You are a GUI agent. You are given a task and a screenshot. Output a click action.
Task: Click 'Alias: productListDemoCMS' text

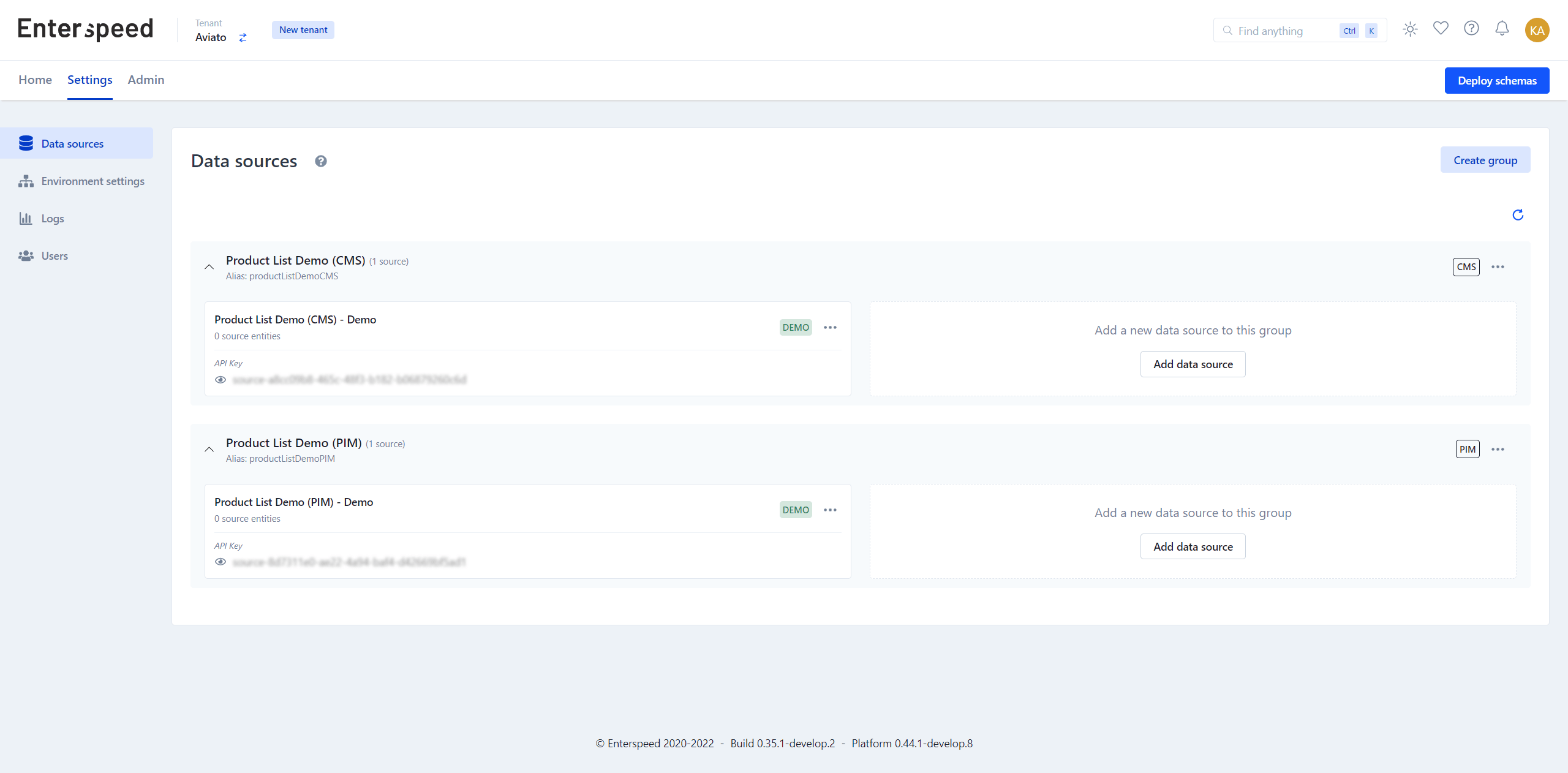(282, 276)
